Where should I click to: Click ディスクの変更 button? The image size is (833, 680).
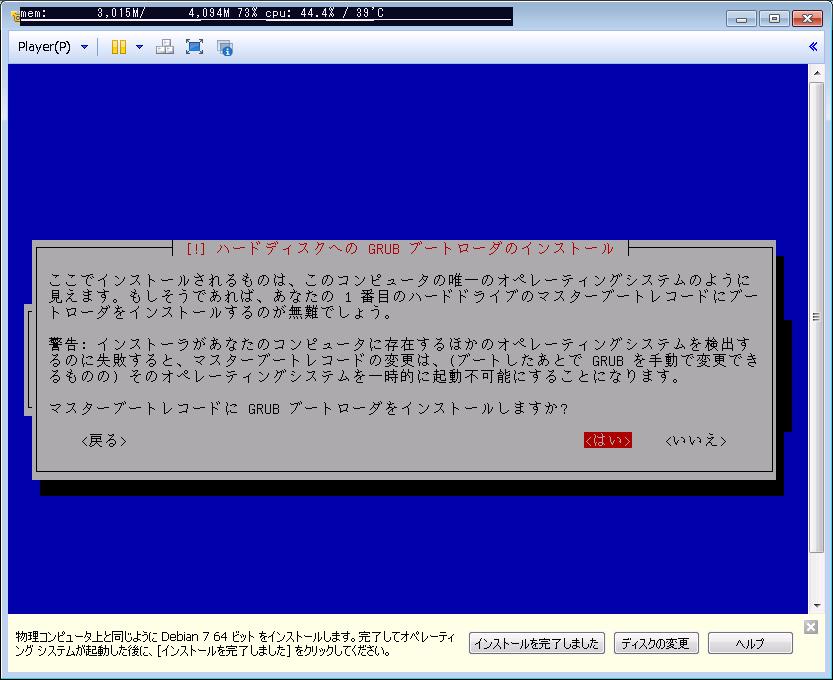(656, 643)
